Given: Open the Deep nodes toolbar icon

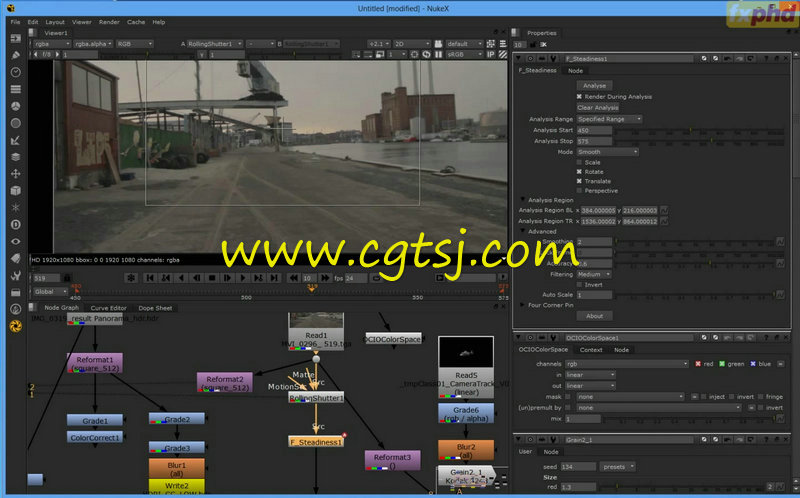Looking at the screenshot, I should [x=15, y=225].
